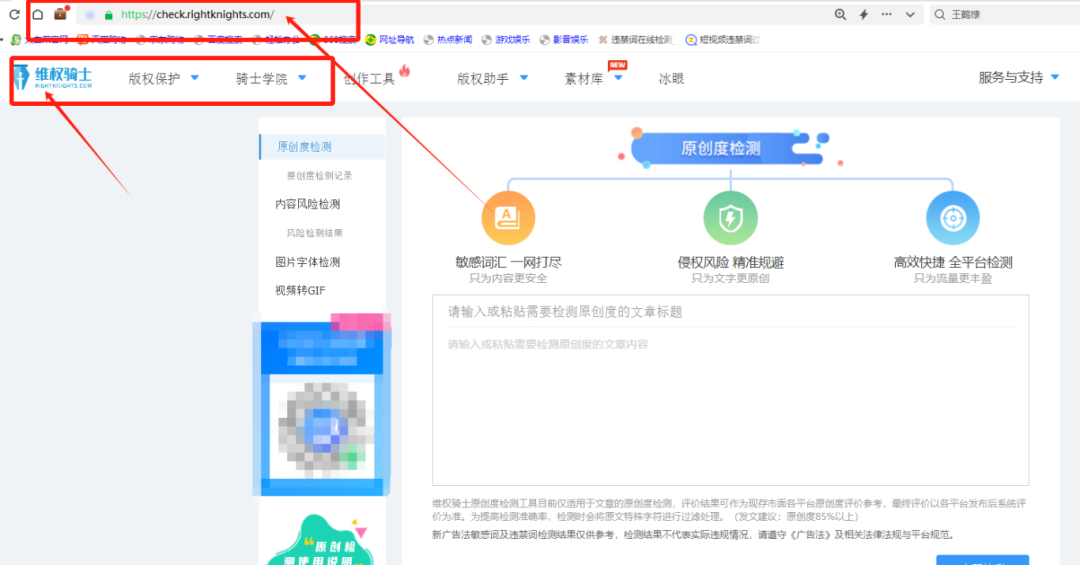The height and width of the screenshot is (565, 1080).
Task: Open the 服务与支持 menu
Action: tap(1010, 77)
